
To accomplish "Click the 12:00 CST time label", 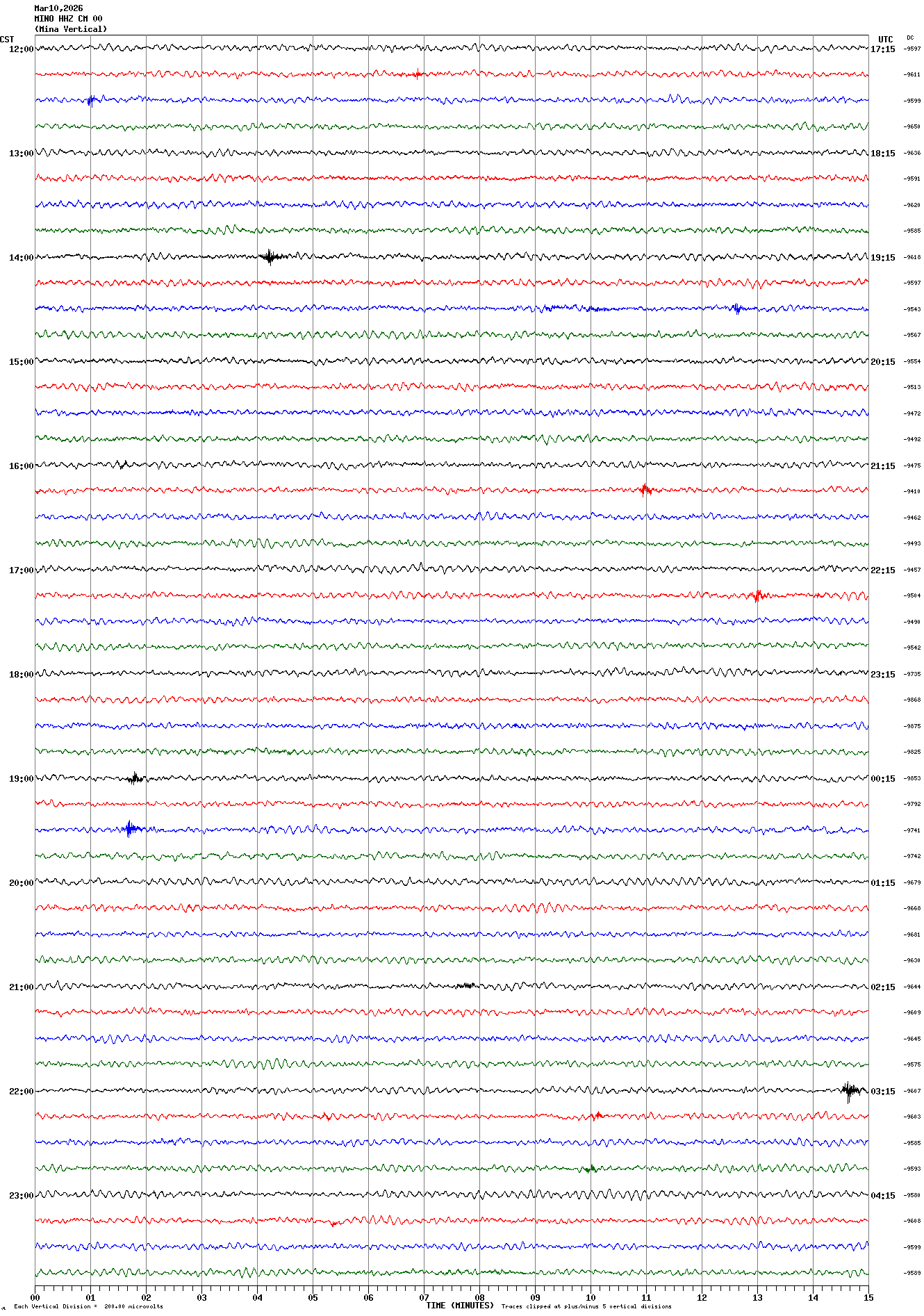I will point(21,49).
